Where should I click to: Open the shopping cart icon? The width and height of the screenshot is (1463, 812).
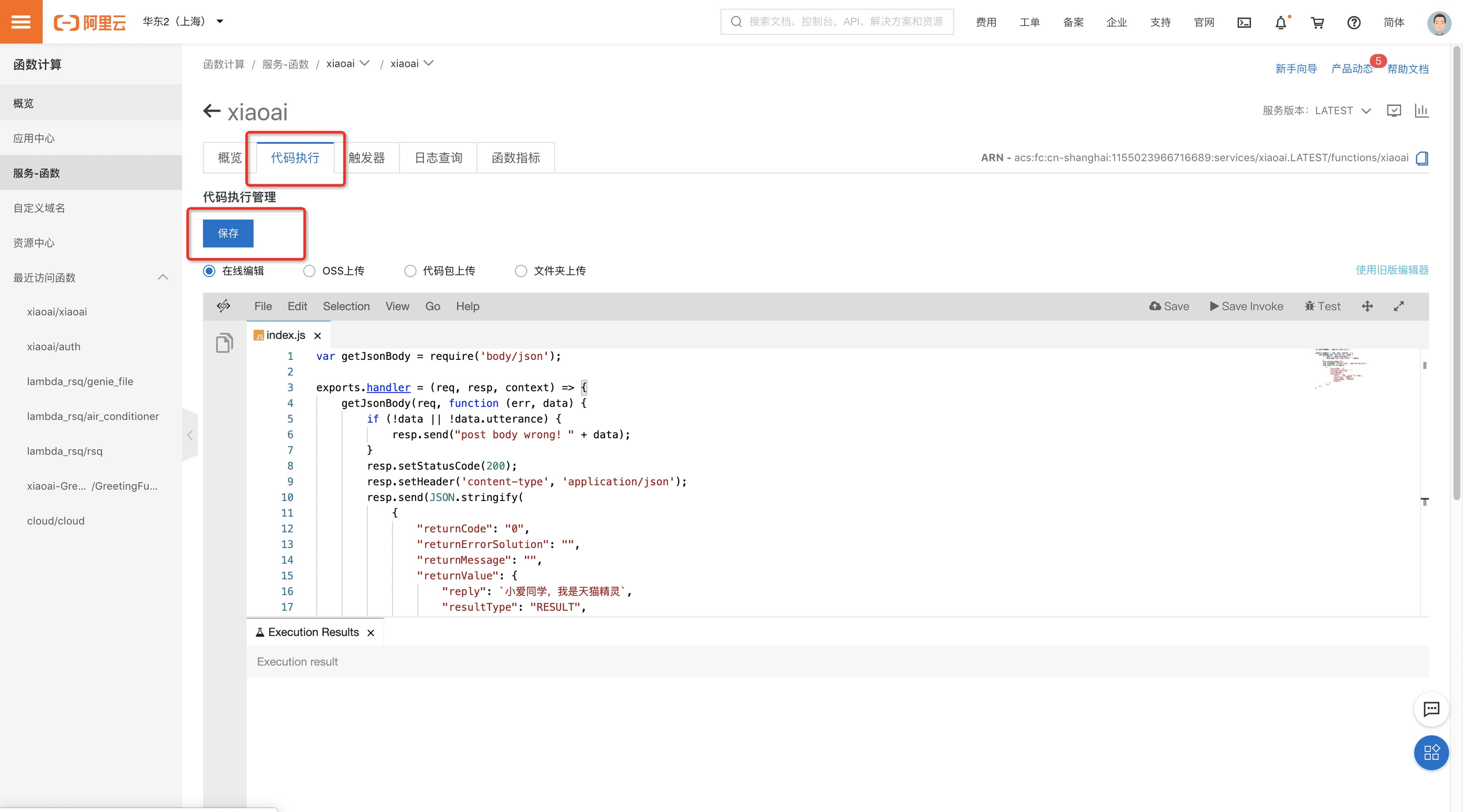[1317, 22]
